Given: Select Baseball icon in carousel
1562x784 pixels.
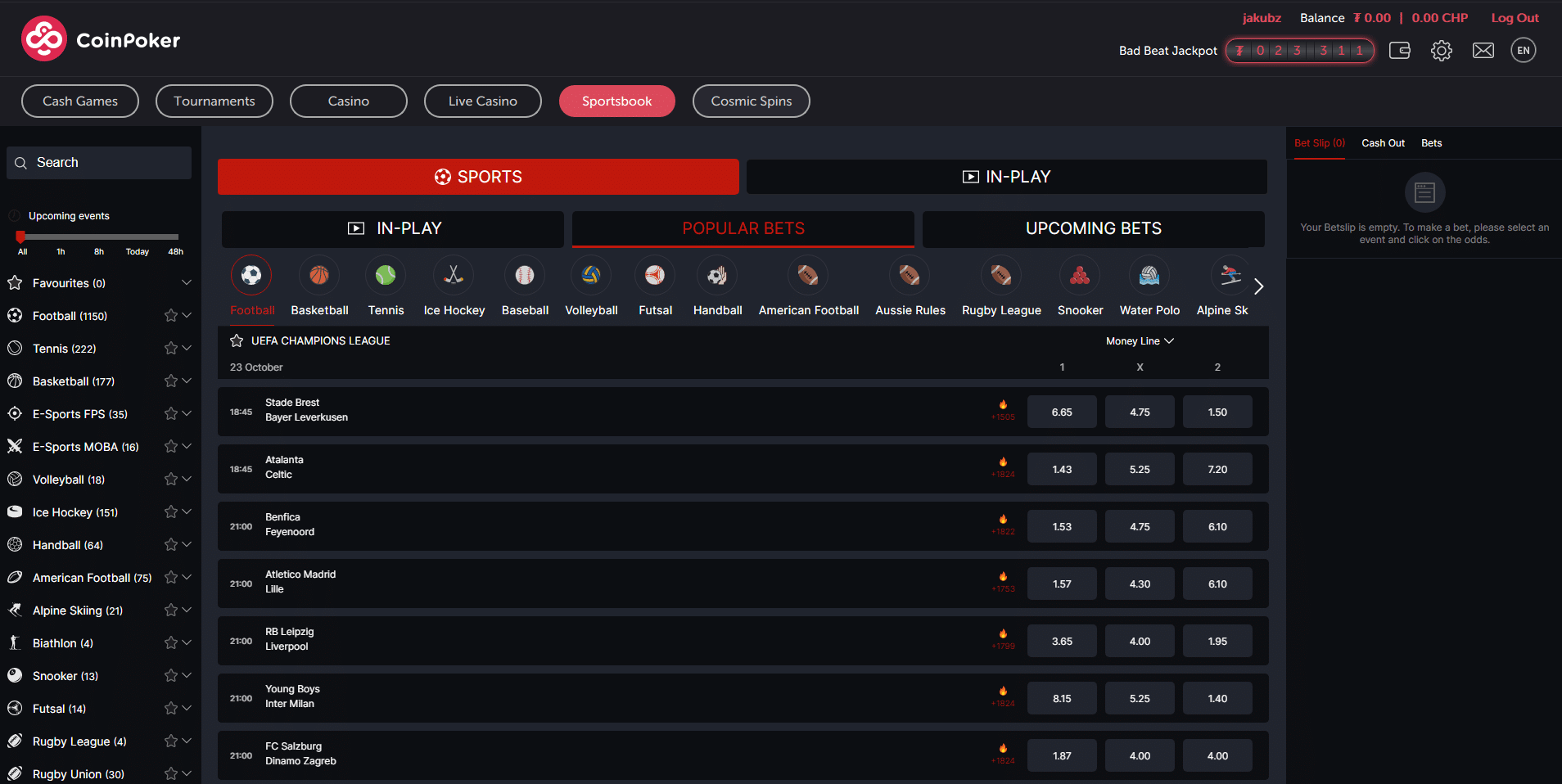Looking at the screenshot, I should pyautogui.click(x=525, y=275).
